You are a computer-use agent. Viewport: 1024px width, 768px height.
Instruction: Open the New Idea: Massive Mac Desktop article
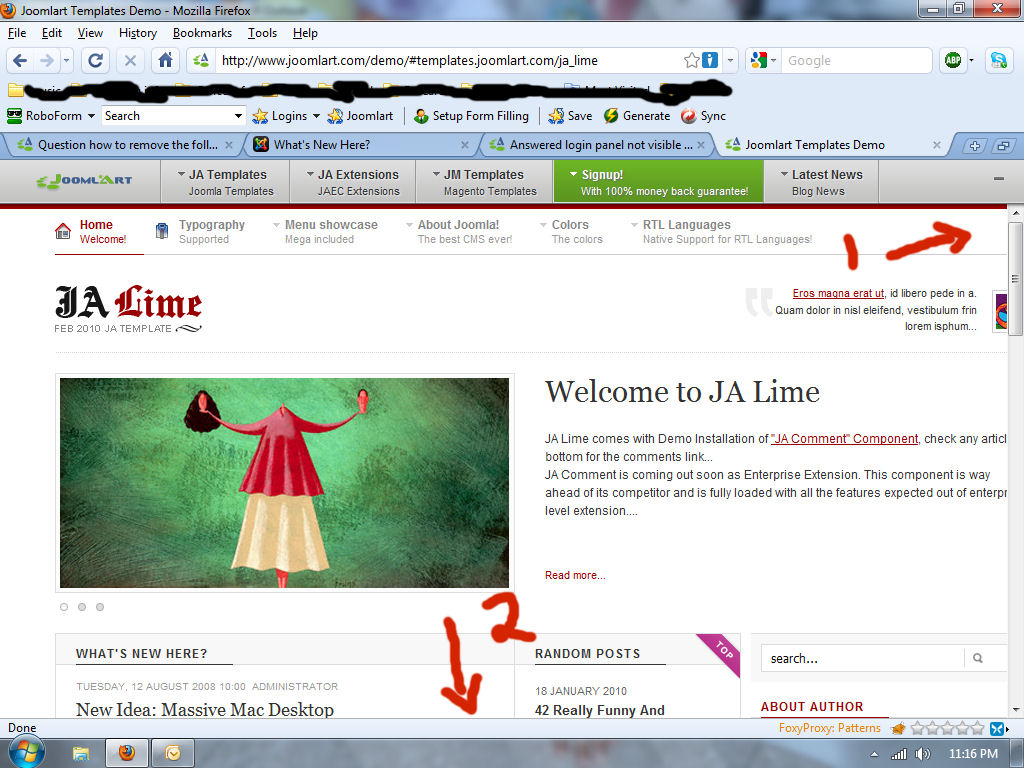pos(205,709)
